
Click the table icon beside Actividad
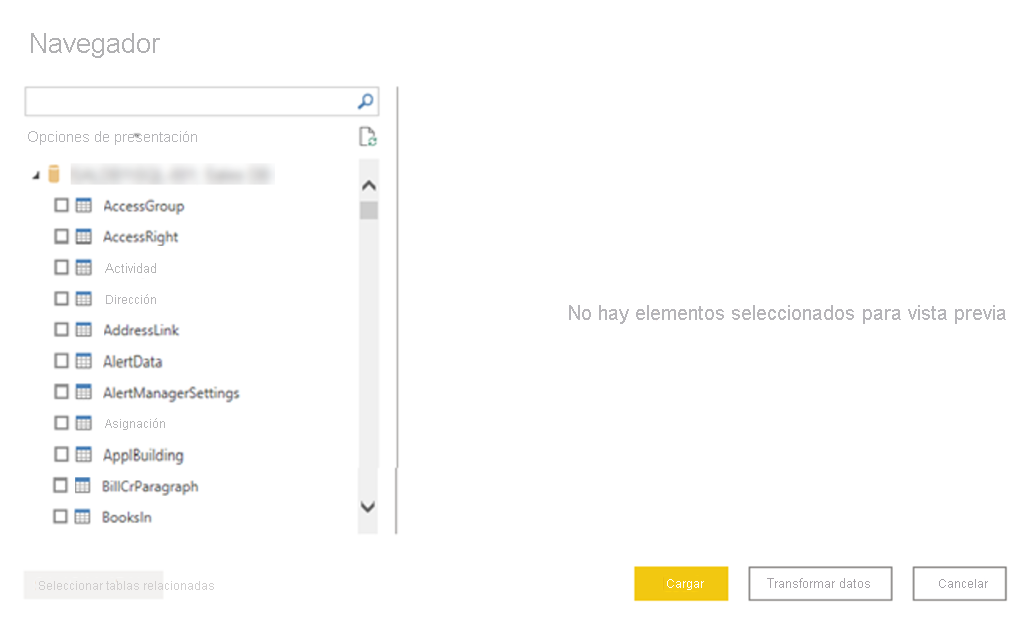(84, 268)
